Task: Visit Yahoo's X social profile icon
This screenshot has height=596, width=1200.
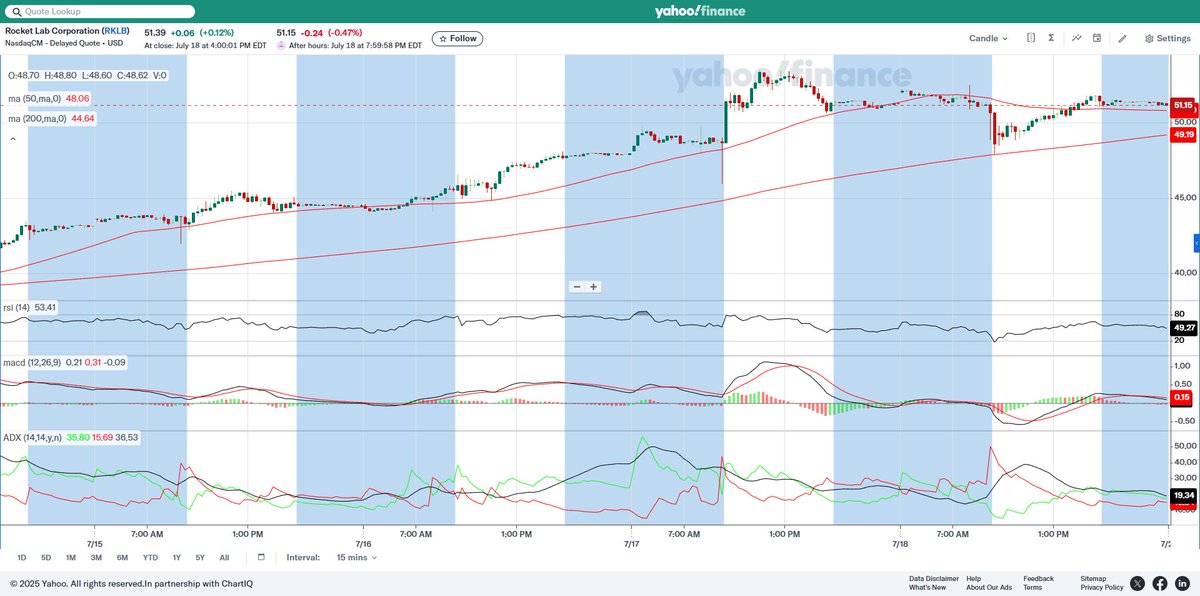Action: 1138,583
